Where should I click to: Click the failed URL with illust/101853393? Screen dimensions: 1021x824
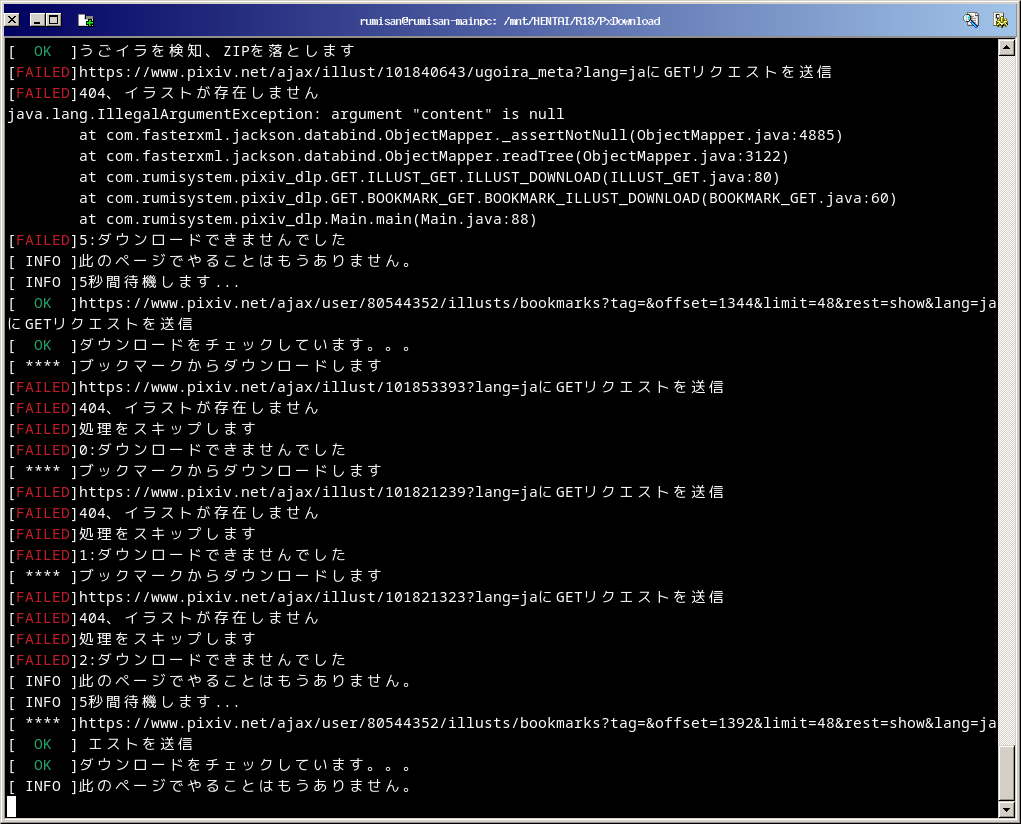[401, 388]
